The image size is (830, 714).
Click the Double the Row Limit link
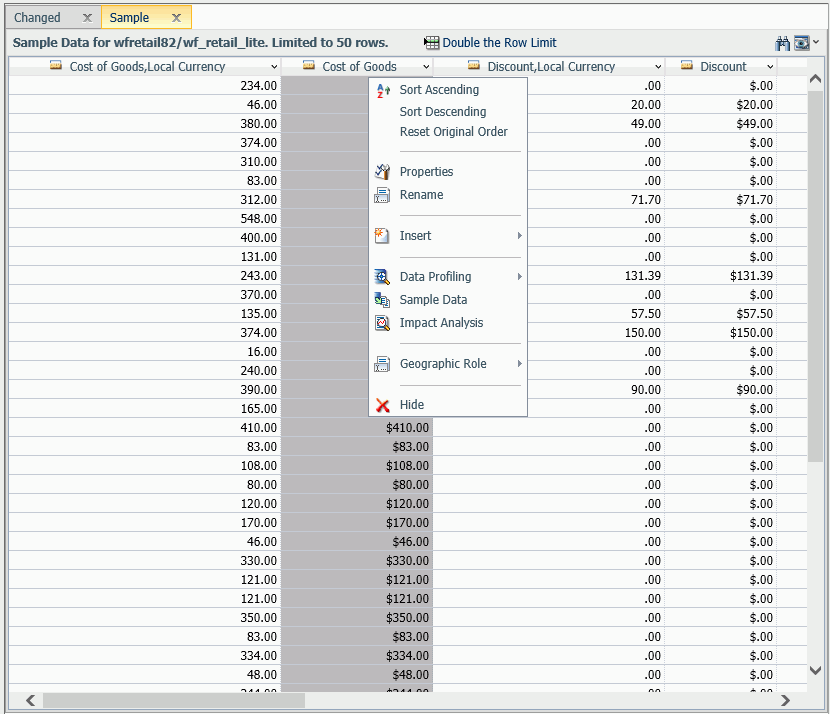click(499, 43)
